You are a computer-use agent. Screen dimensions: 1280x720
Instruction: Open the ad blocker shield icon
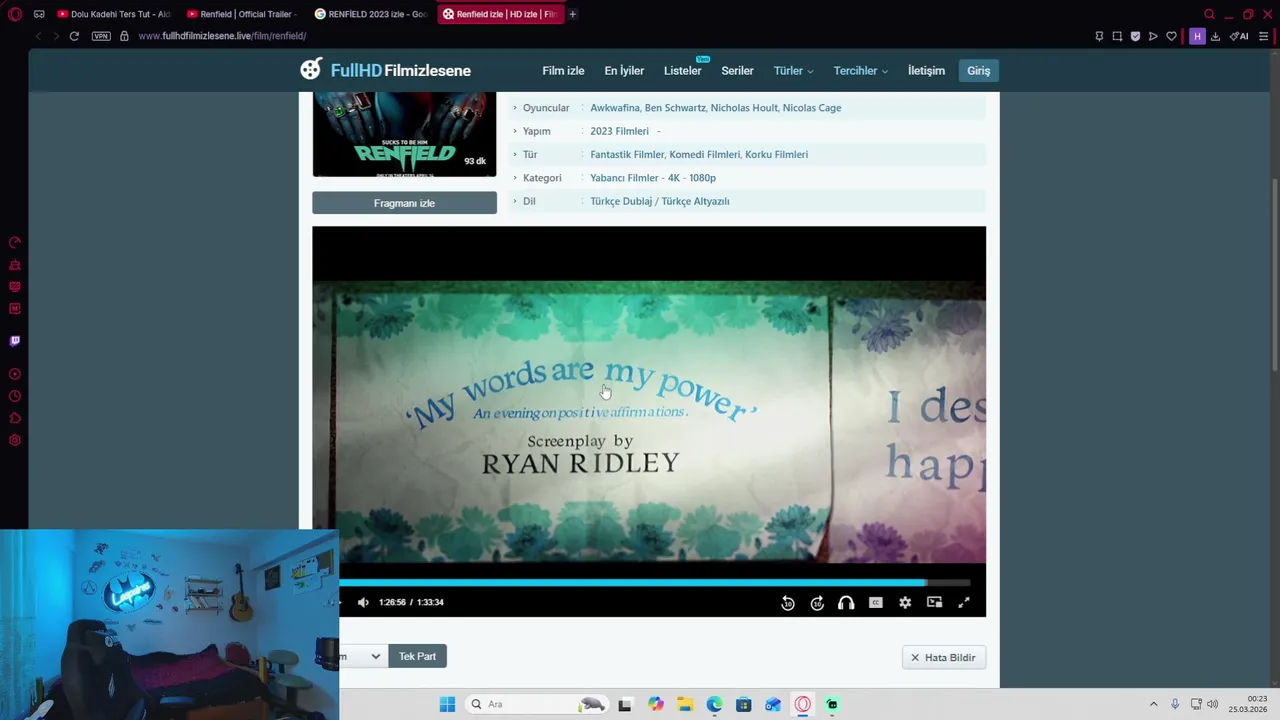pos(1135,36)
